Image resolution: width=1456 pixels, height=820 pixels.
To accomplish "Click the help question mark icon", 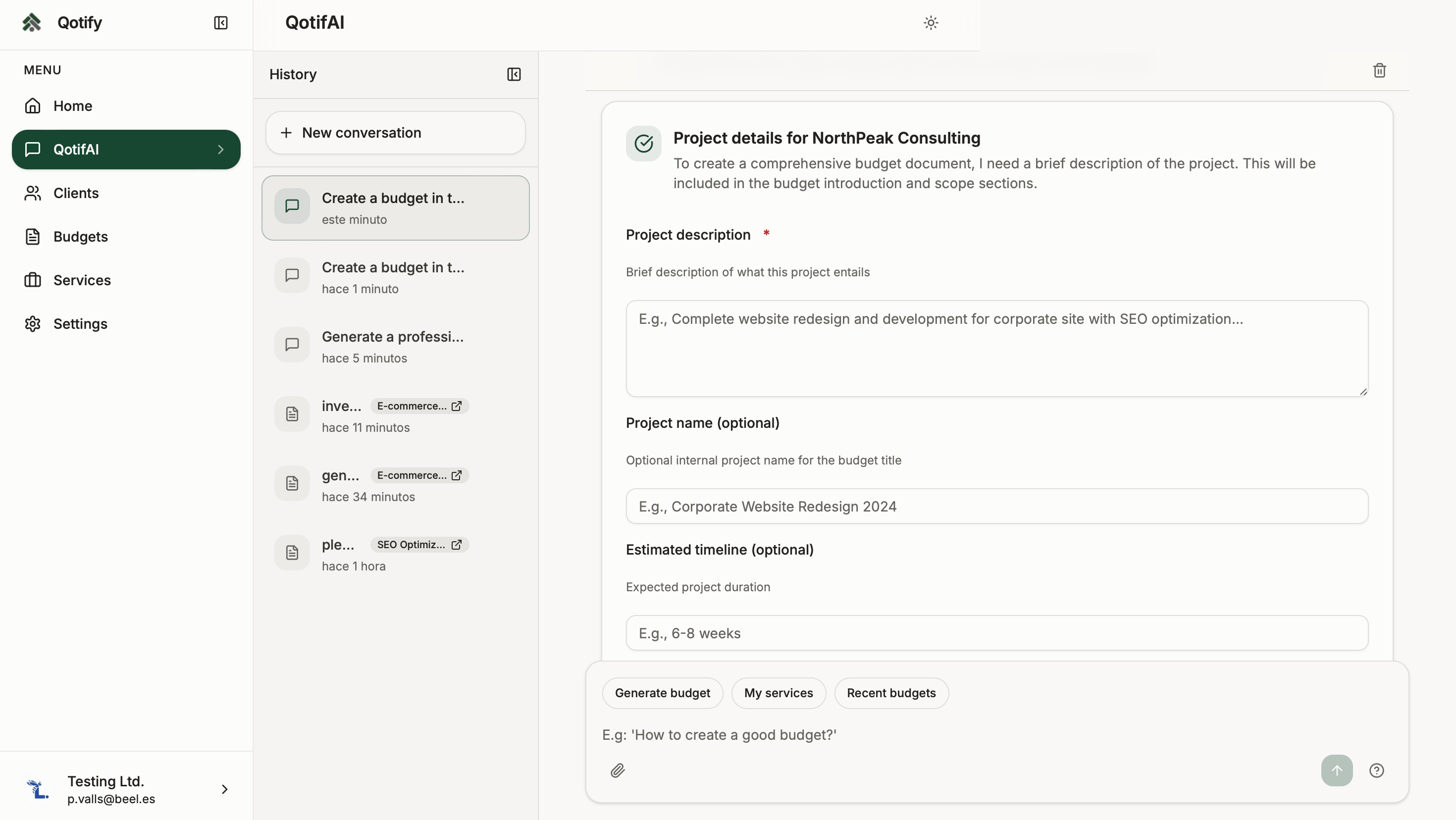I will [x=1376, y=770].
